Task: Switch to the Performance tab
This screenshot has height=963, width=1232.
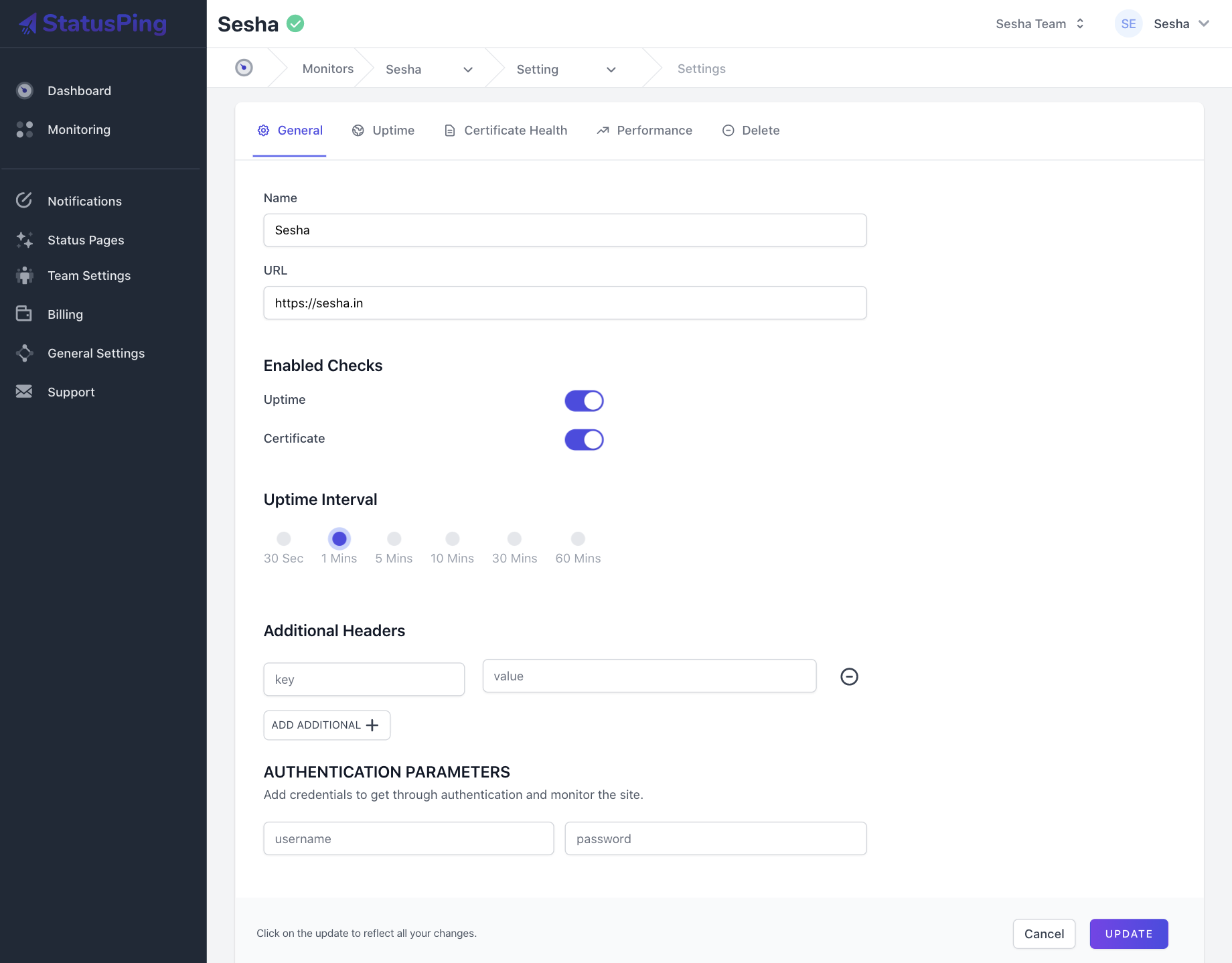Action: 645,131
